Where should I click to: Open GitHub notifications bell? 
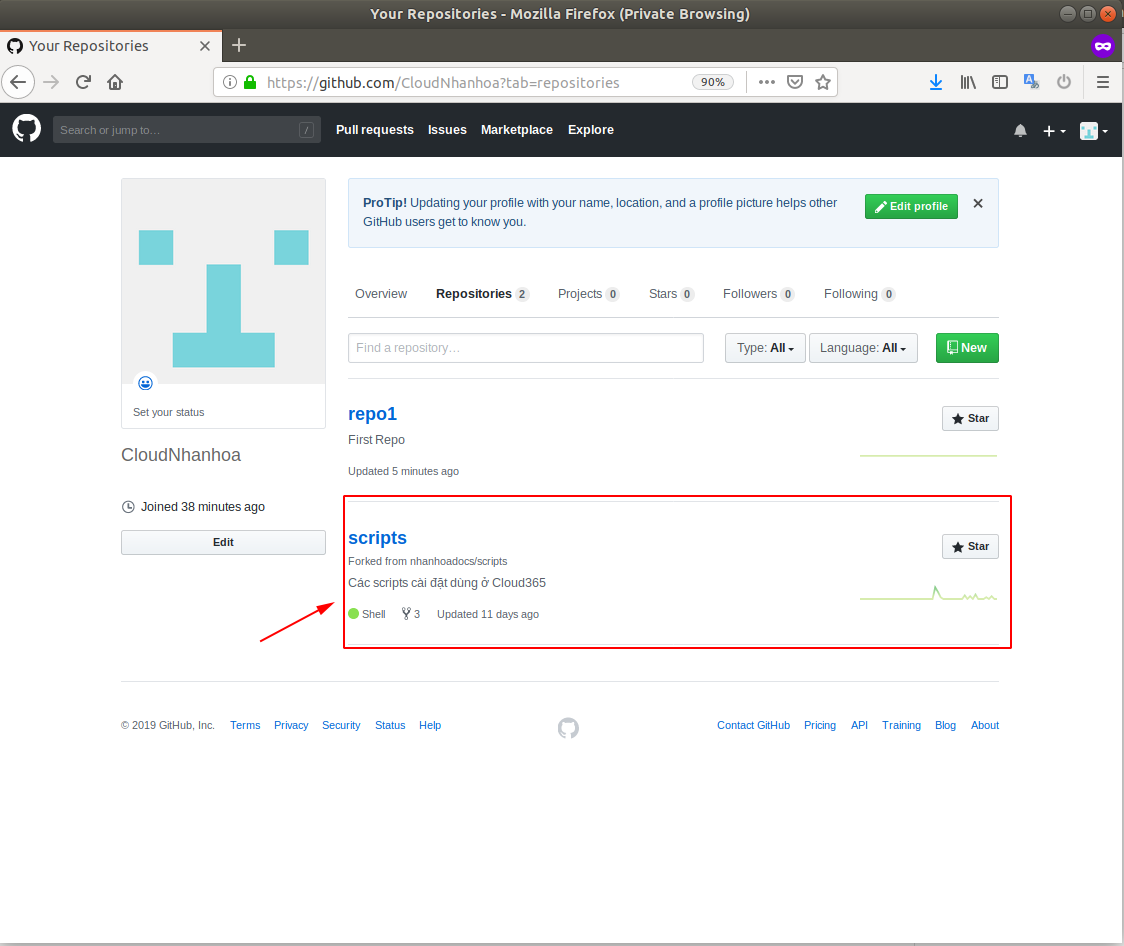tap(1020, 130)
